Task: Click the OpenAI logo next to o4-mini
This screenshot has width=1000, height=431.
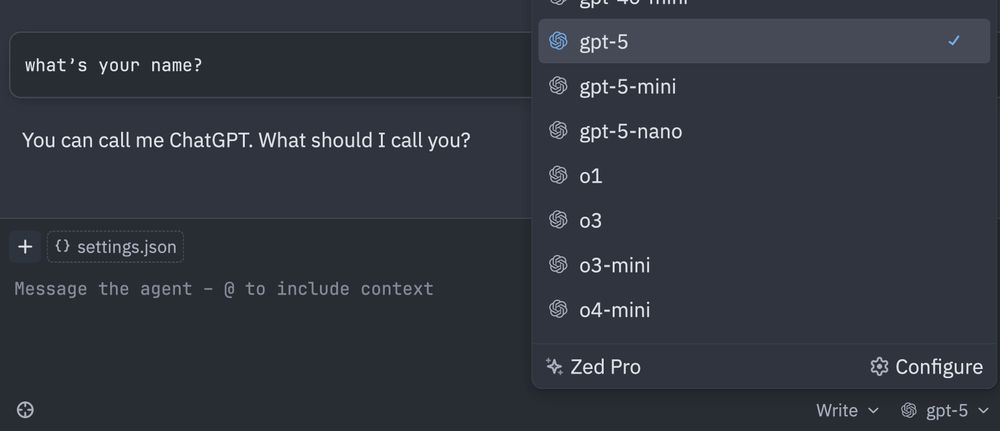Action: tap(558, 309)
